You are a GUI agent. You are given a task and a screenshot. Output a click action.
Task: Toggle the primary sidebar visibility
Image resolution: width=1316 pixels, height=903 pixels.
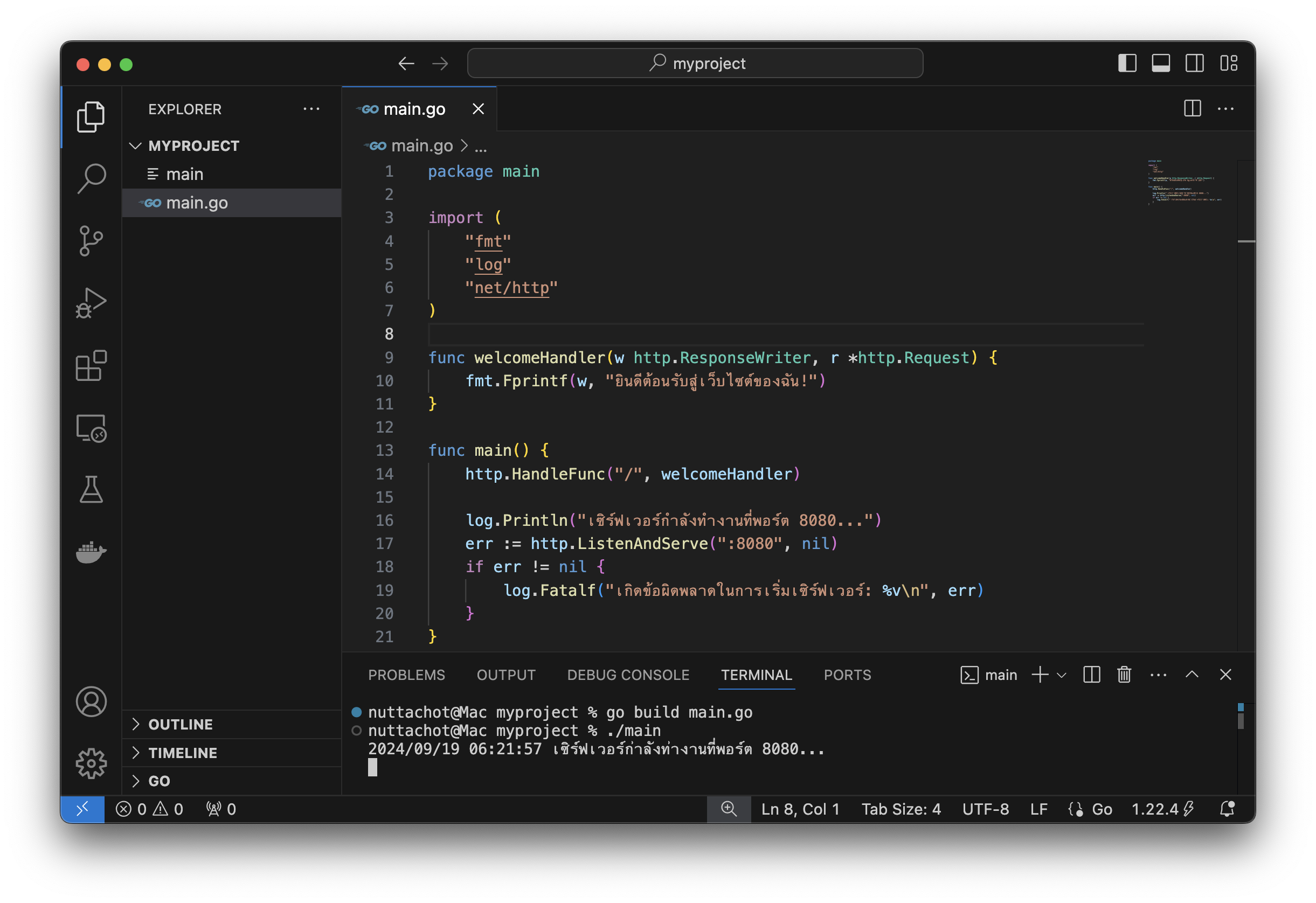(x=1127, y=64)
